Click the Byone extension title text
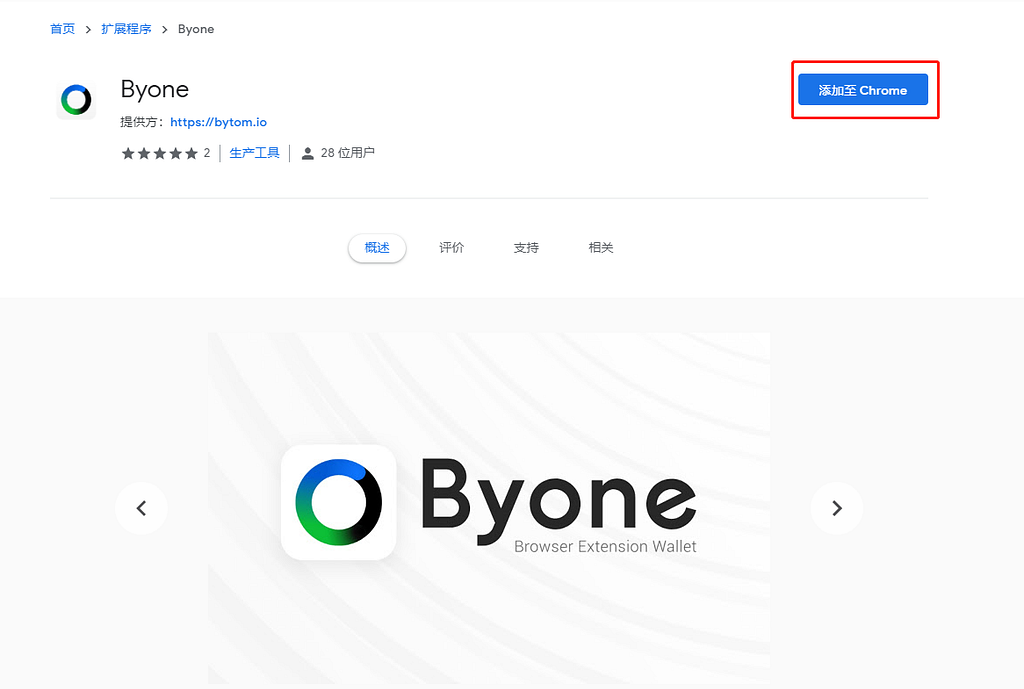Image resolution: width=1024 pixels, height=689 pixels. click(x=155, y=89)
